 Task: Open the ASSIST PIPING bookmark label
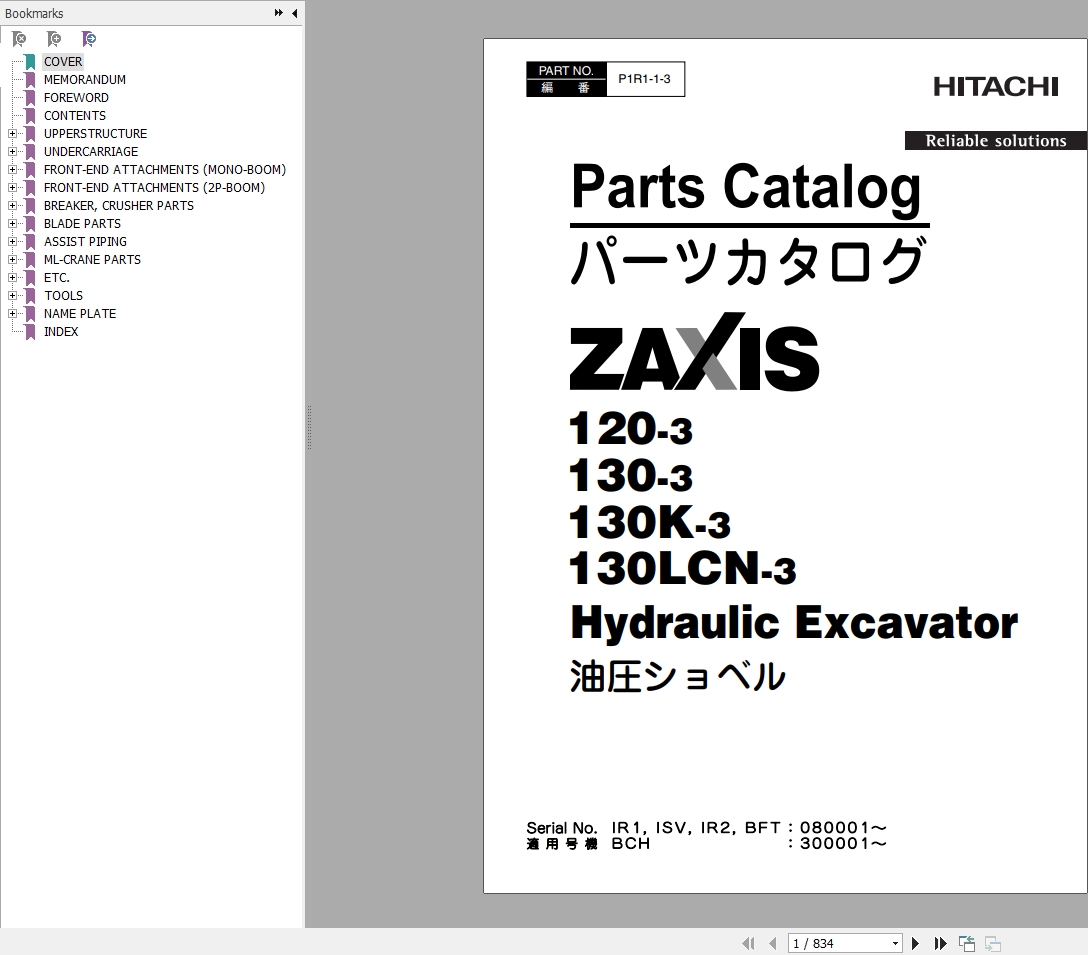pos(85,242)
